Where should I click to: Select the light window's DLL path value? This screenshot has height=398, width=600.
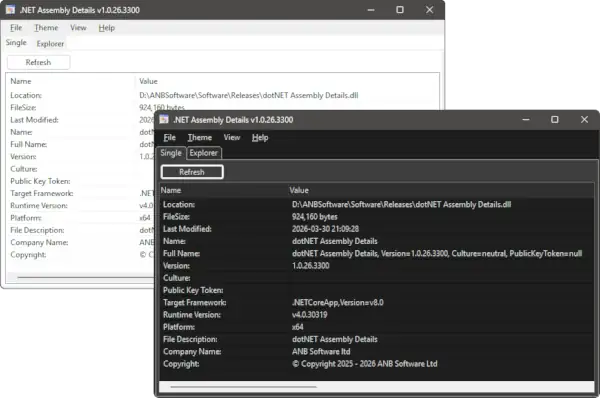pyautogui.click(x=249, y=95)
